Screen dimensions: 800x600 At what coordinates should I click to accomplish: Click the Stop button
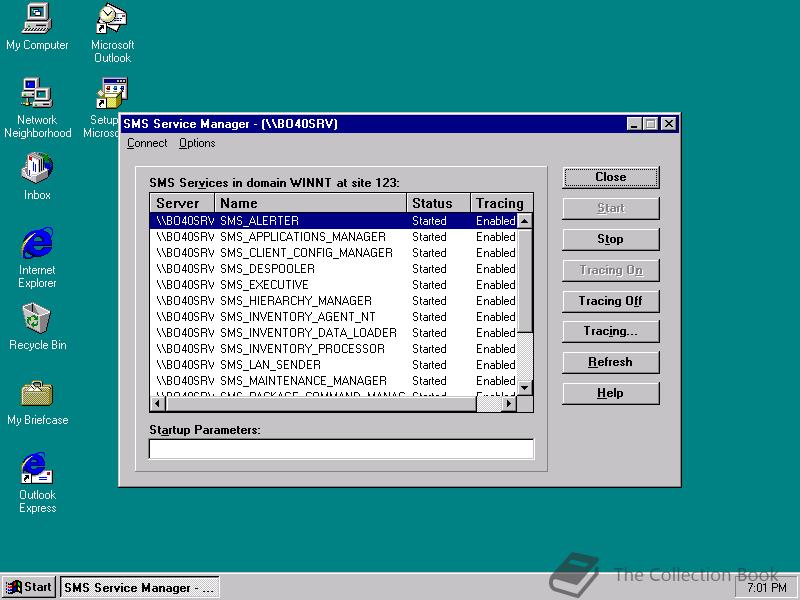(611, 239)
